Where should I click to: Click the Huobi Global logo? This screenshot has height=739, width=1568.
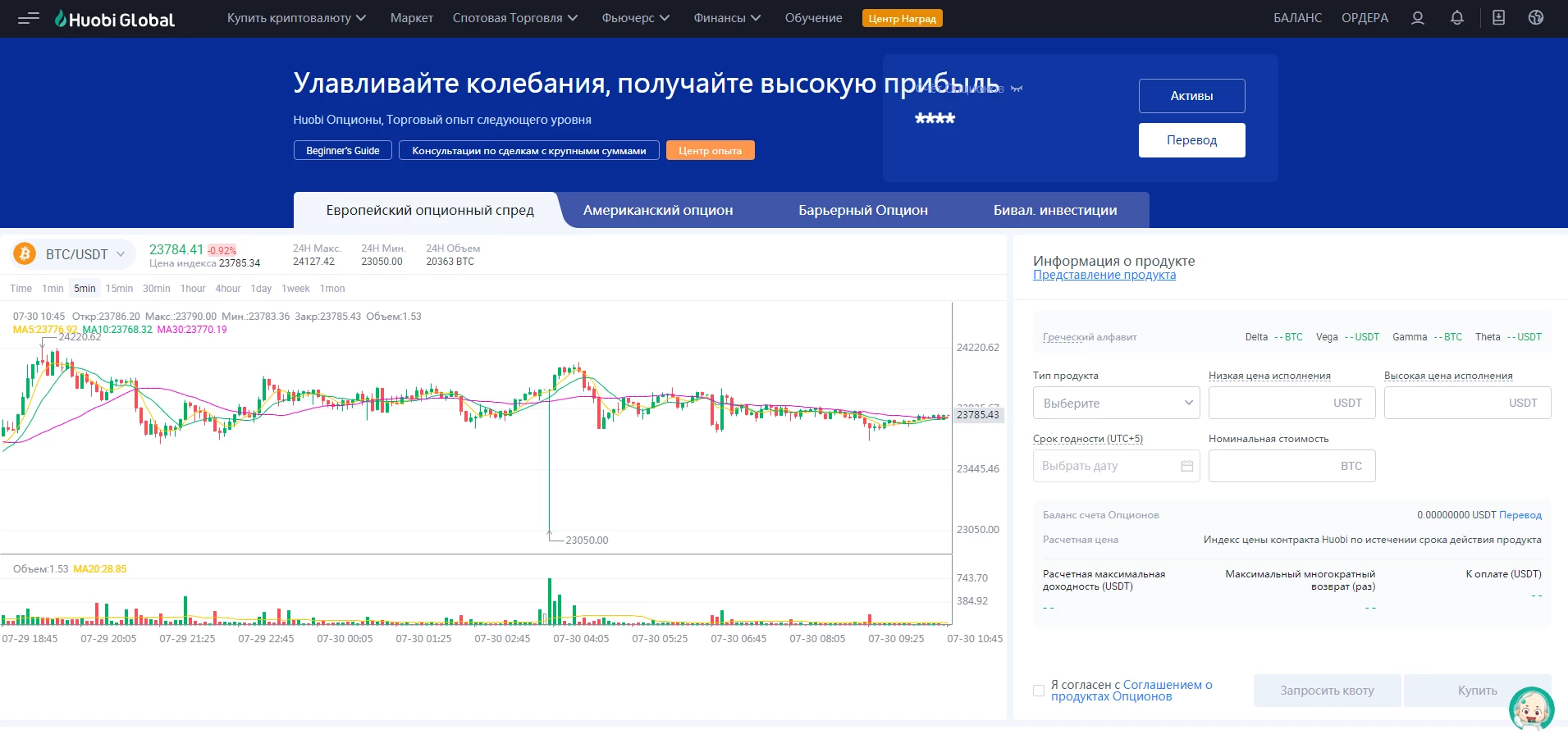(x=115, y=19)
